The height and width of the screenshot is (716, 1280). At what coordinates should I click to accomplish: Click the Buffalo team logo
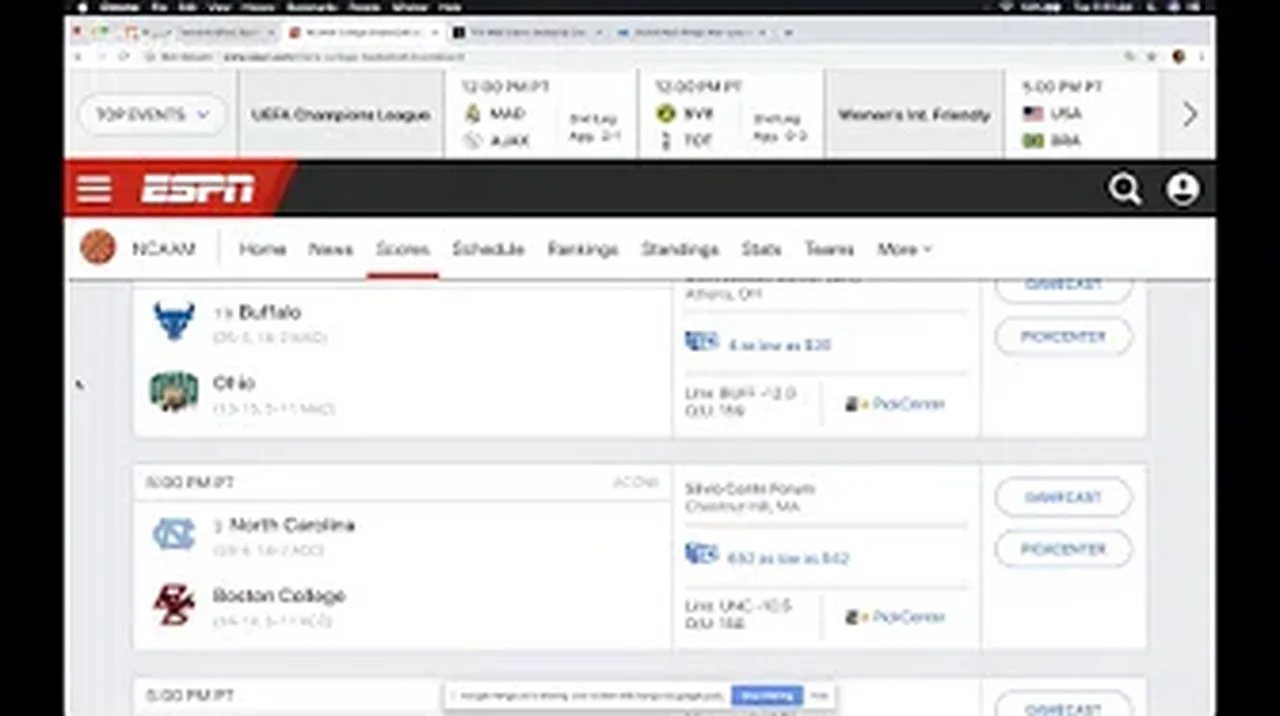tap(174, 322)
